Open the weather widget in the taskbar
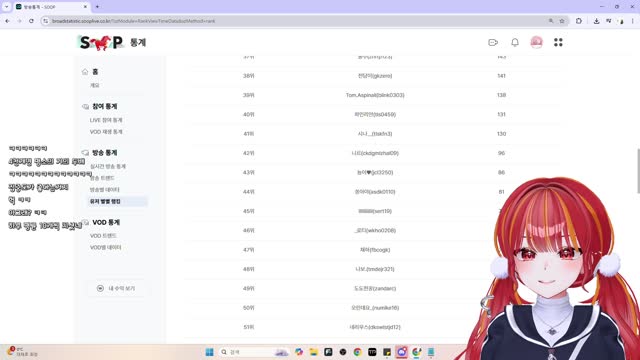The image size is (640, 360). [22, 352]
